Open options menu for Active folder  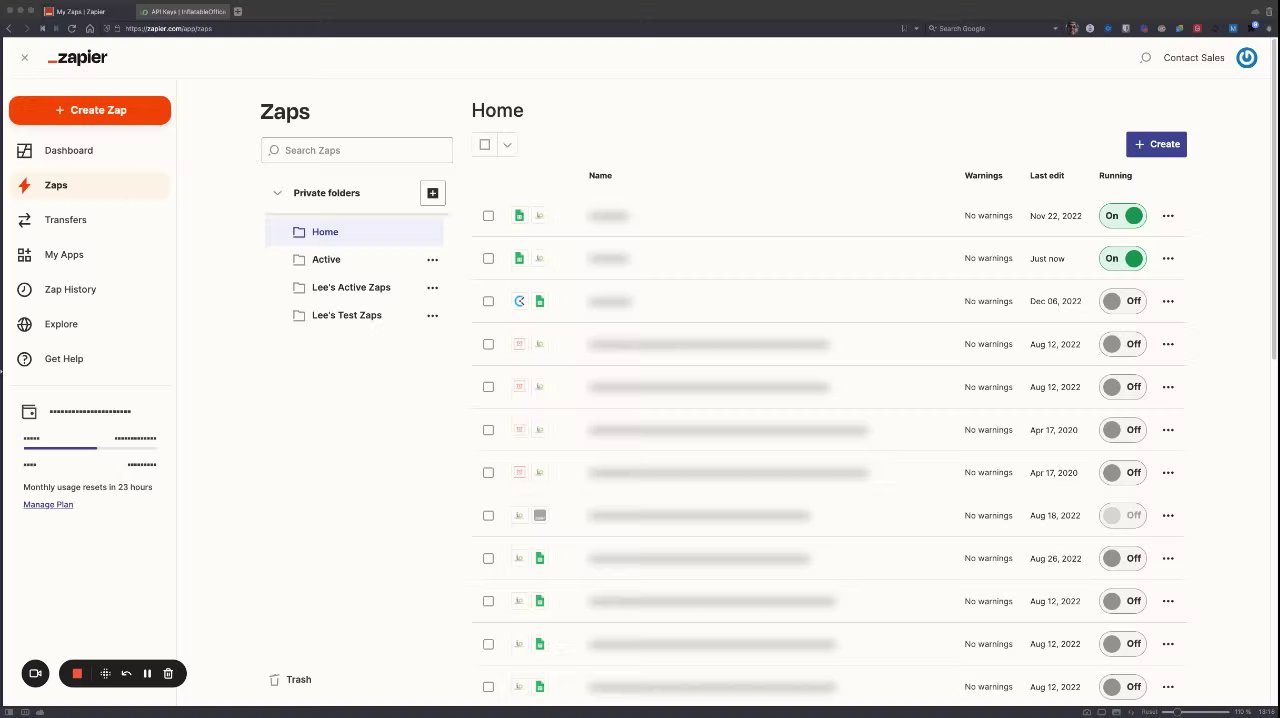pos(432,260)
